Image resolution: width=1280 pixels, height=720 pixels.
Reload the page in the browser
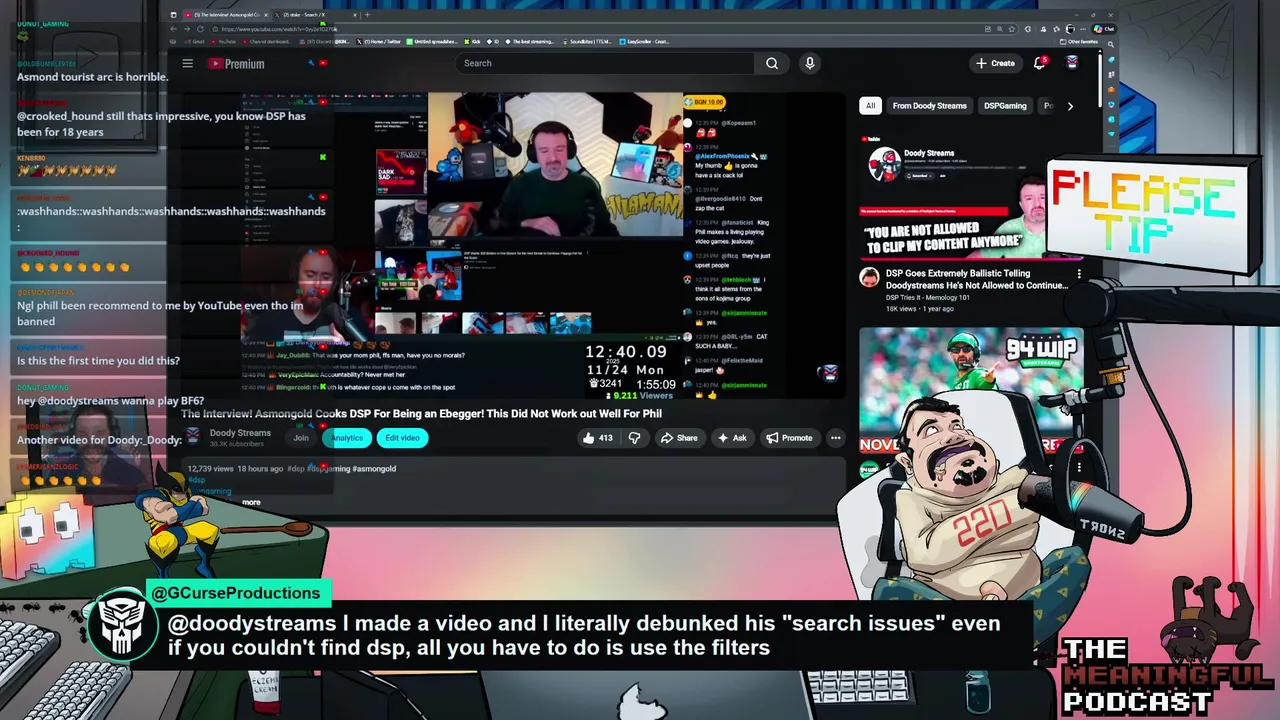tap(199, 29)
